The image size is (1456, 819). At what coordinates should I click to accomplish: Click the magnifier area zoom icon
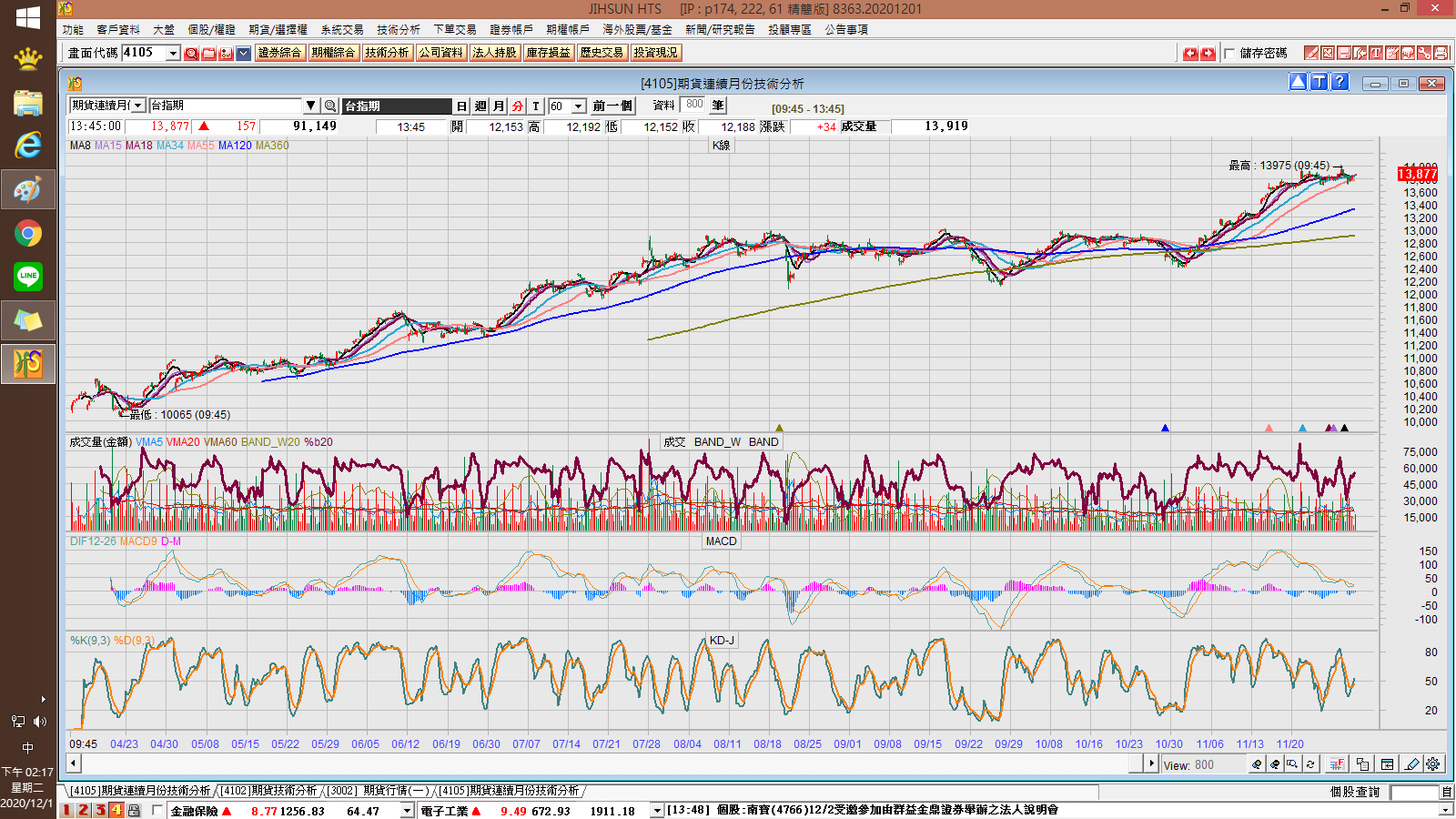pos(1292,764)
